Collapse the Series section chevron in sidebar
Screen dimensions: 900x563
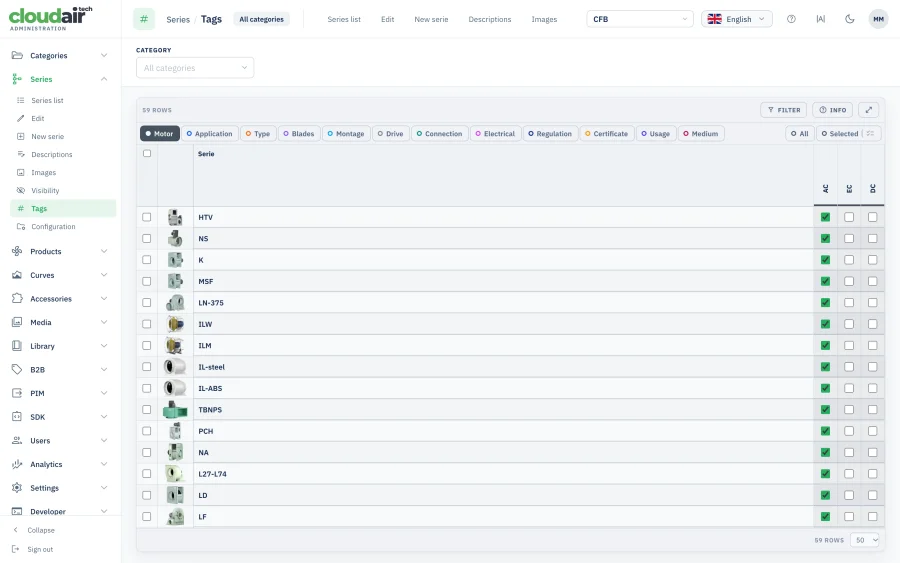point(104,79)
